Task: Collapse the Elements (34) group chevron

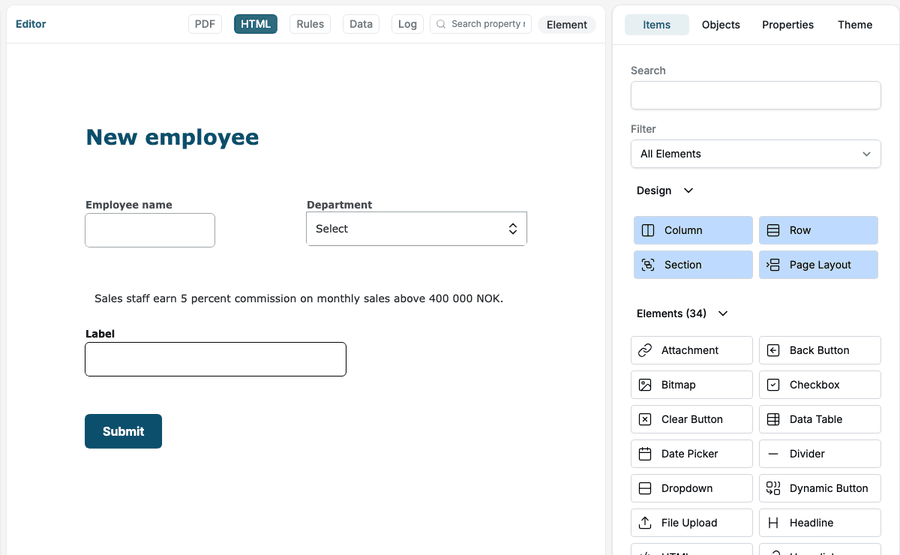Action: tap(723, 313)
